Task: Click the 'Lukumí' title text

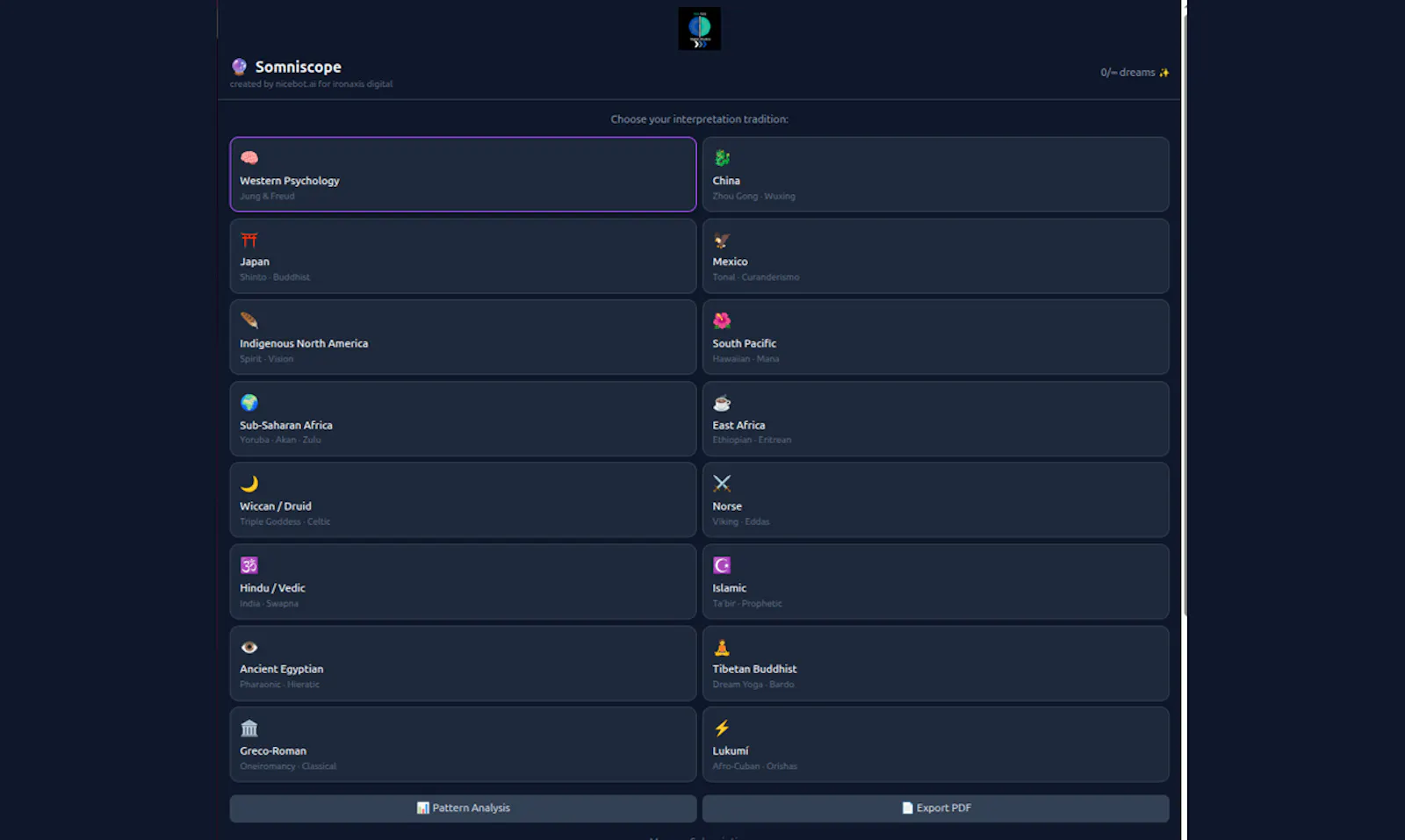Action: point(731,750)
